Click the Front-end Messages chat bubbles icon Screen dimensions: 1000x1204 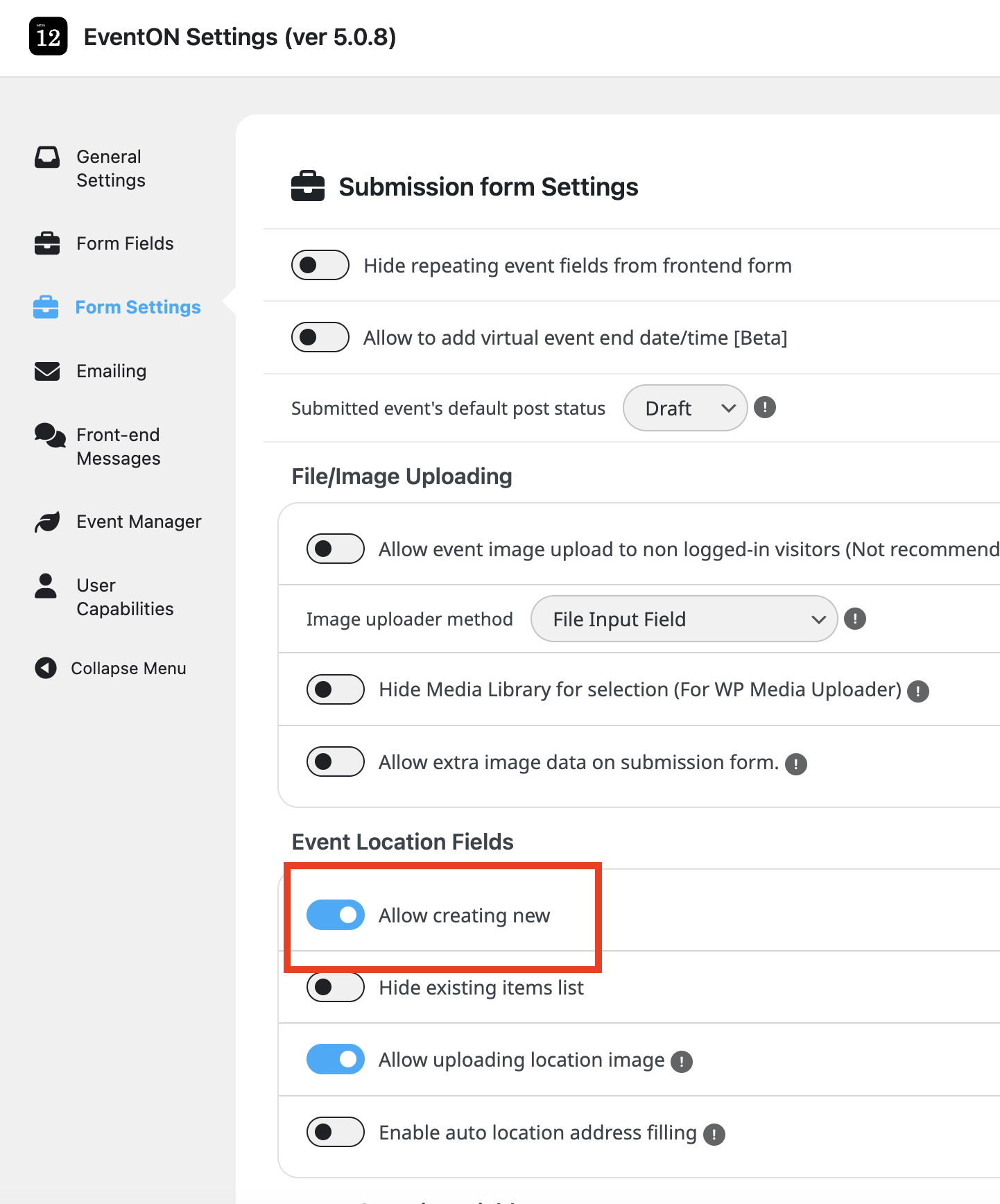[x=49, y=436]
